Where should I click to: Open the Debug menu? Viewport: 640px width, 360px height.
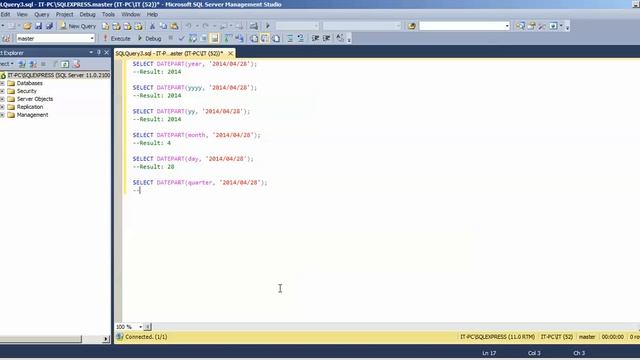[x=87, y=14]
